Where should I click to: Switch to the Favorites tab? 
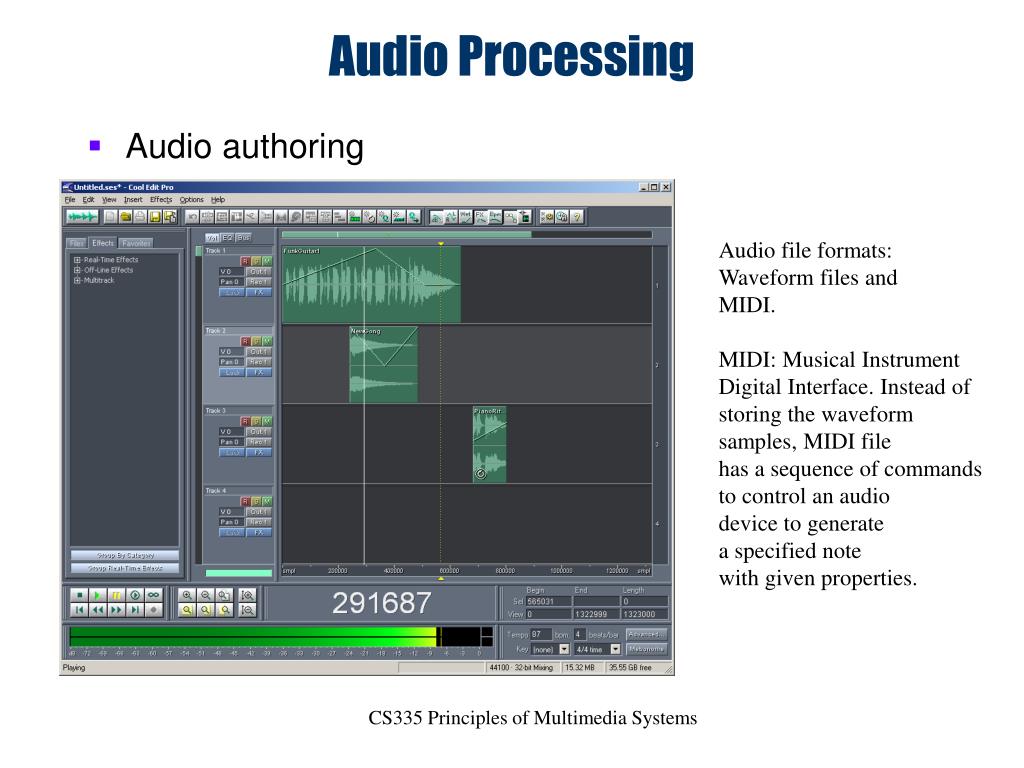[x=136, y=243]
